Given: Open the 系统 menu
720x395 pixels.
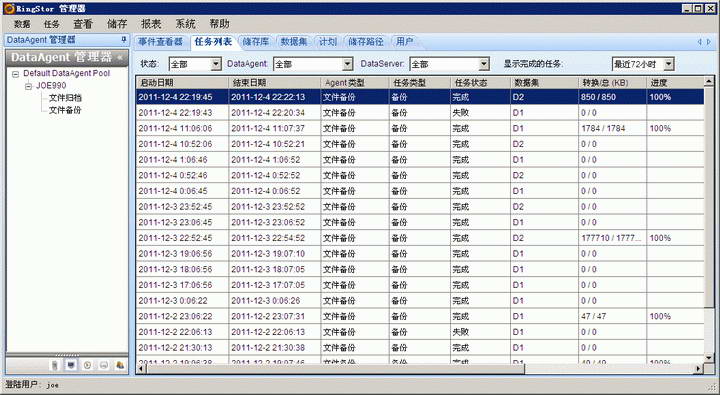Looking at the screenshot, I should pyautogui.click(x=185, y=24).
